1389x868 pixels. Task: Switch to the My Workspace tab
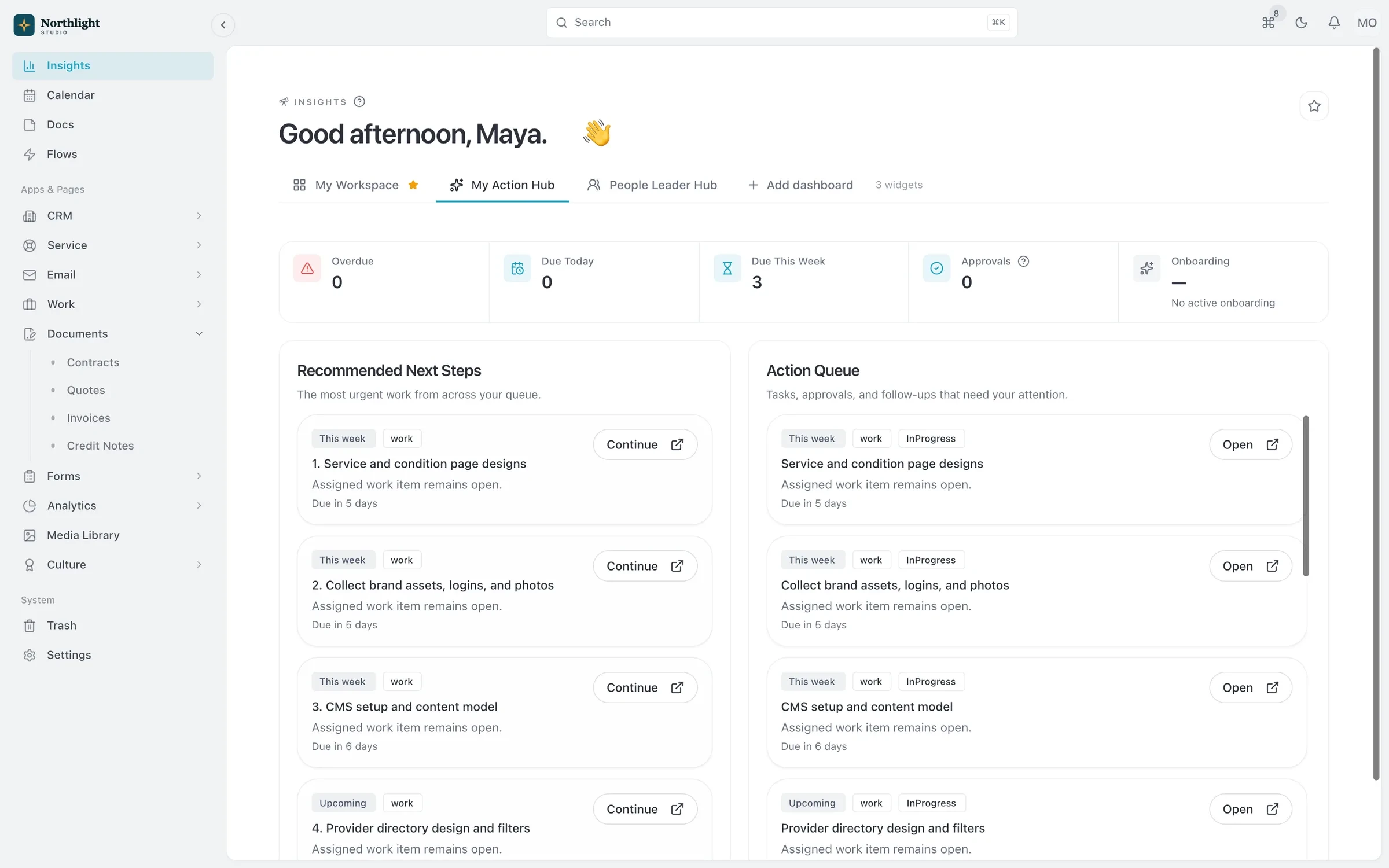pyautogui.click(x=356, y=185)
